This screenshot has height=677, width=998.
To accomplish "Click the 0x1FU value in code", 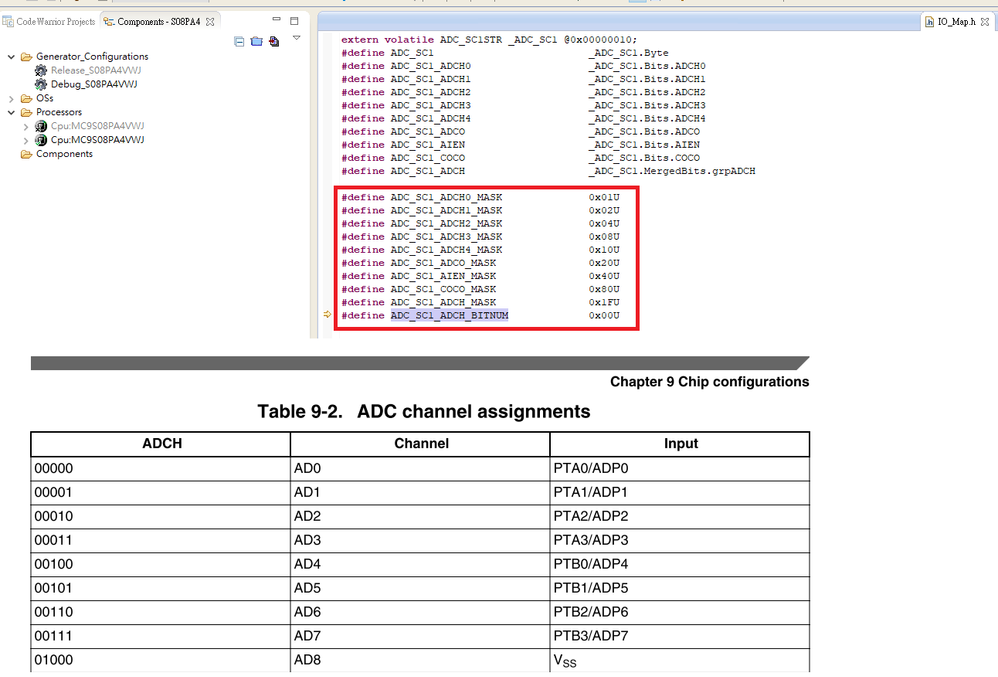I will pos(604,303).
